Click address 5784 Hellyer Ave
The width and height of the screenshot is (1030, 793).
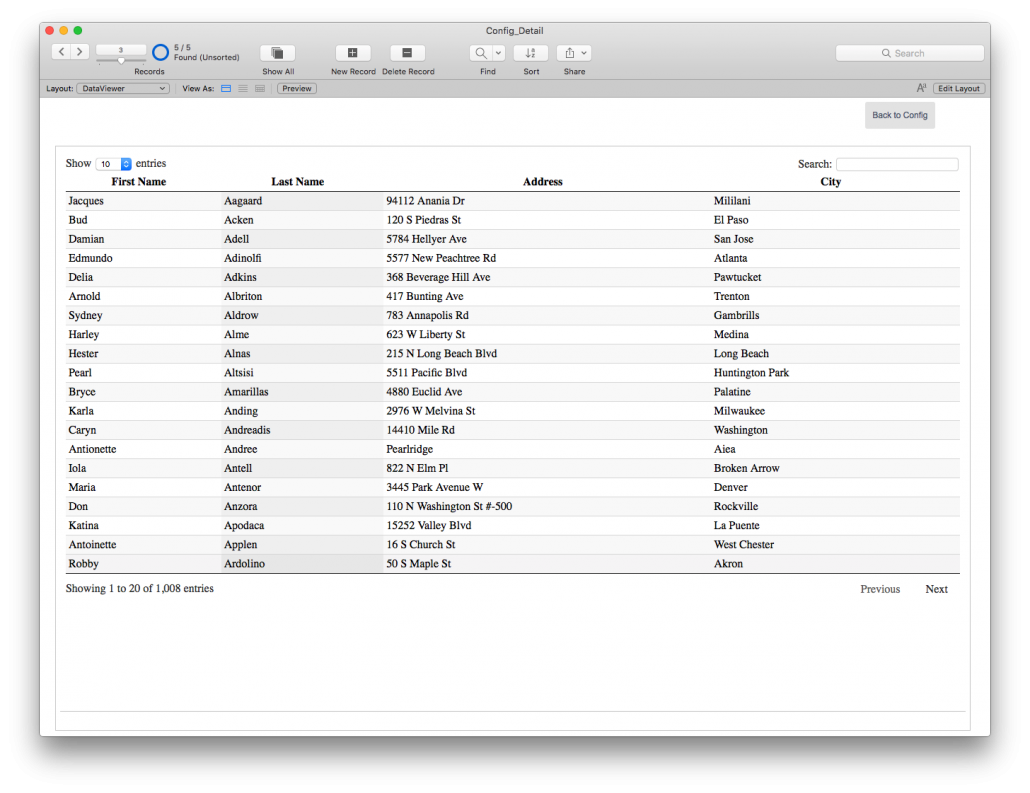pos(426,238)
